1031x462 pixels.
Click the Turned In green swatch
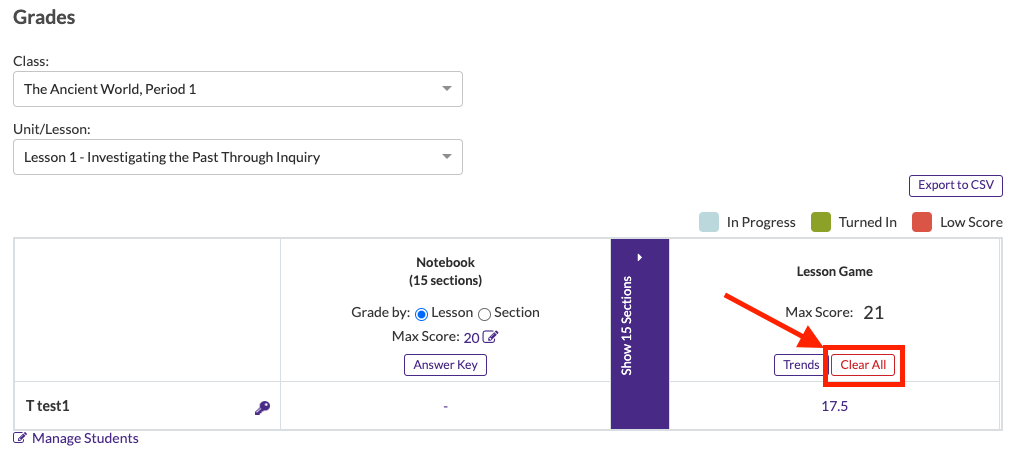pyautogui.click(x=822, y=222)
